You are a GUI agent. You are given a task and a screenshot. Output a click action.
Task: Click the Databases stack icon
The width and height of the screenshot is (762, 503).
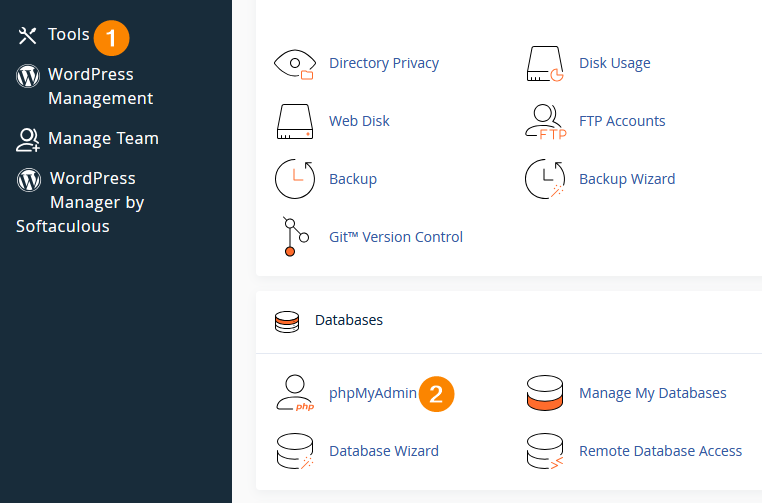point(287,322)
